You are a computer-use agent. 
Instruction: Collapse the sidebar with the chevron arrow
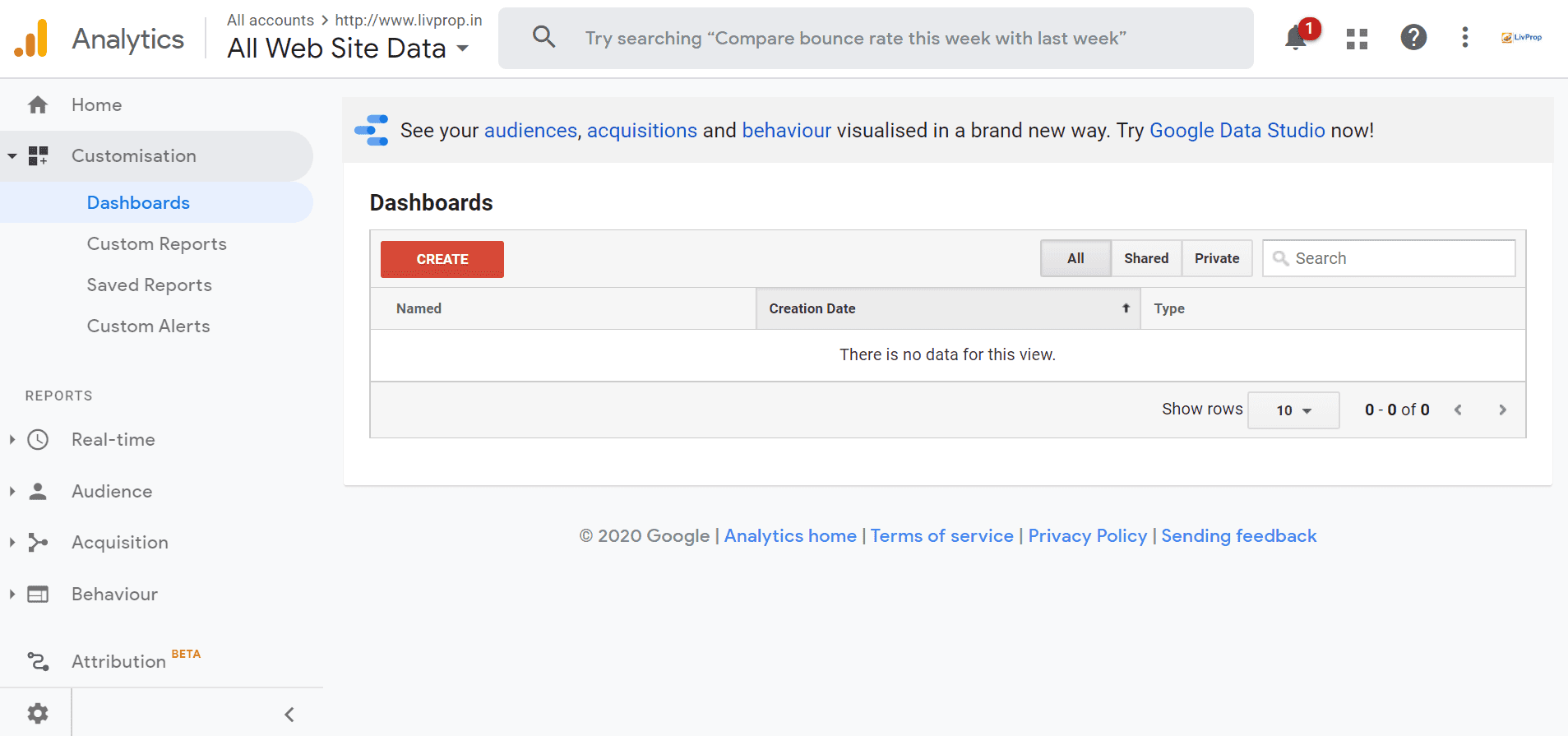click(x=289, y=715)
